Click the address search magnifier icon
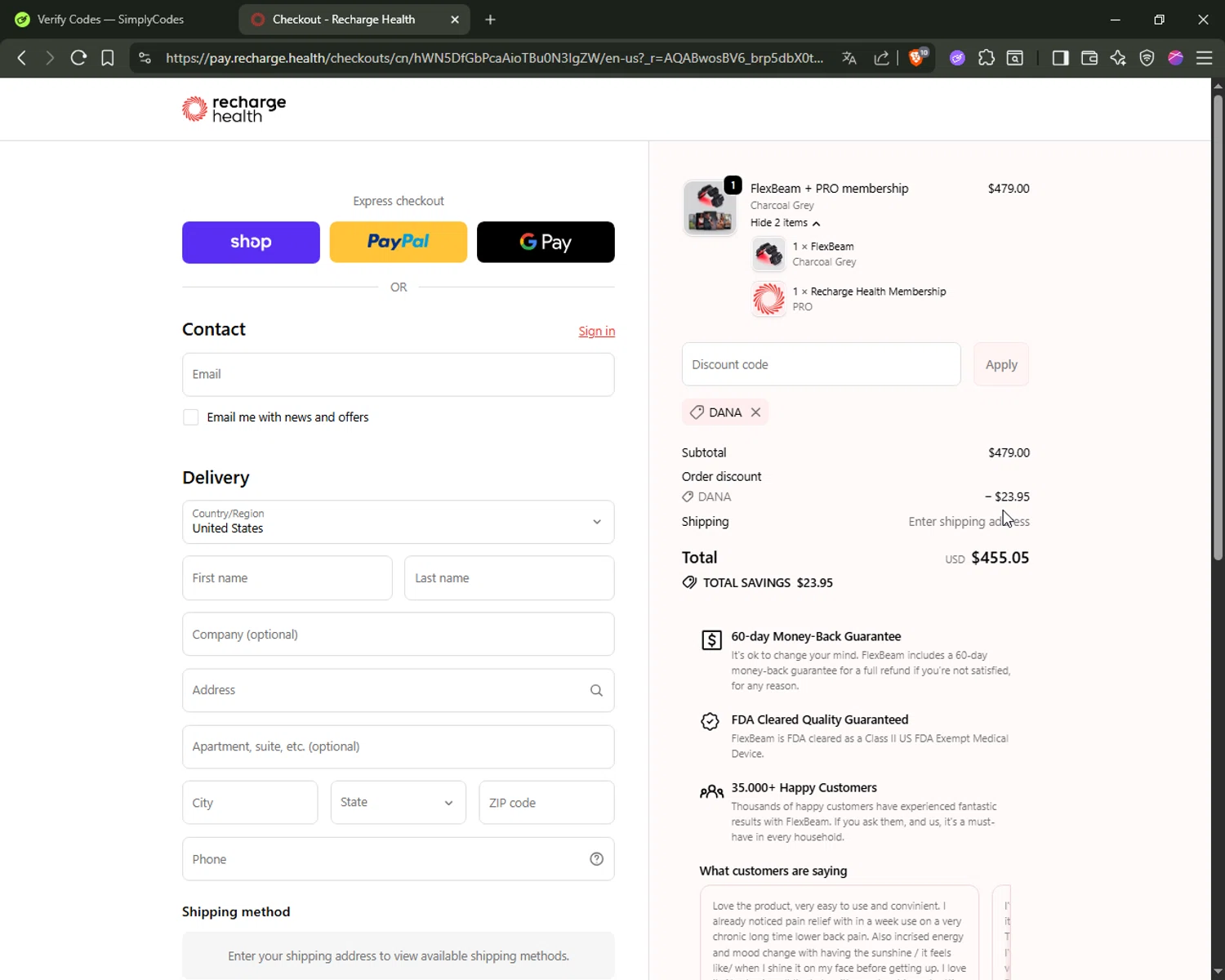The width and height of the screenshot is (1225, 980). 596,690
